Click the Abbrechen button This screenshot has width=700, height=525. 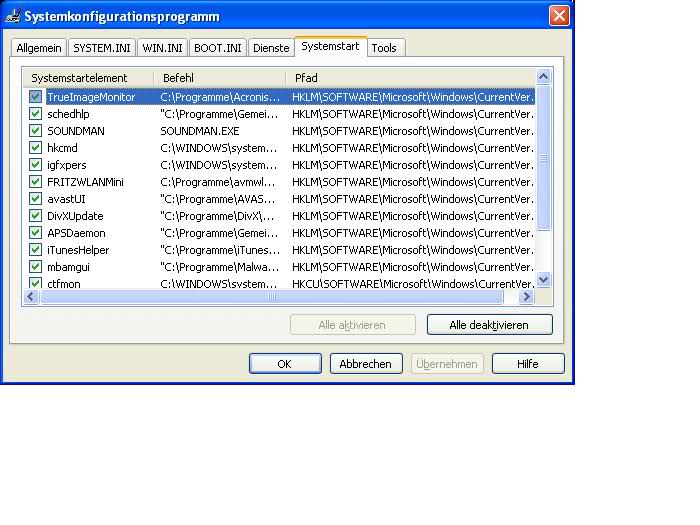click(x=366, y=364)
